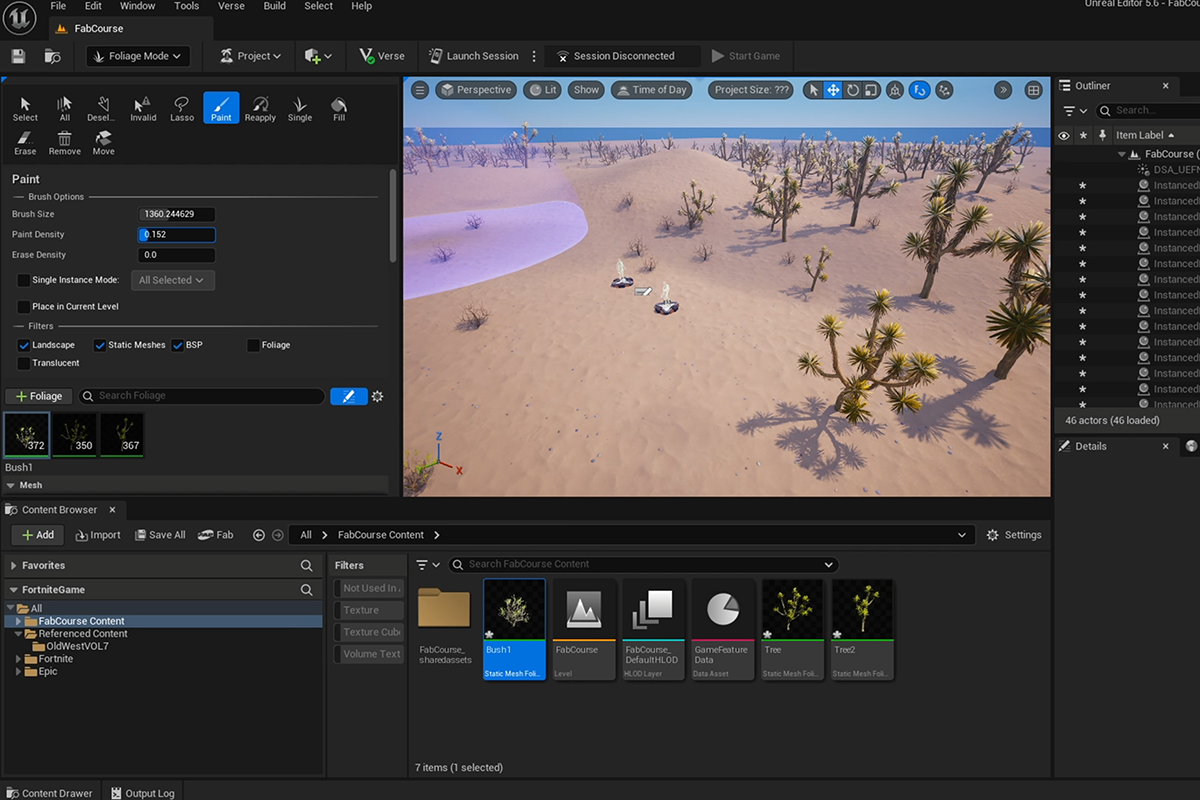Activate the Fill foliage tool

(338, 108)
